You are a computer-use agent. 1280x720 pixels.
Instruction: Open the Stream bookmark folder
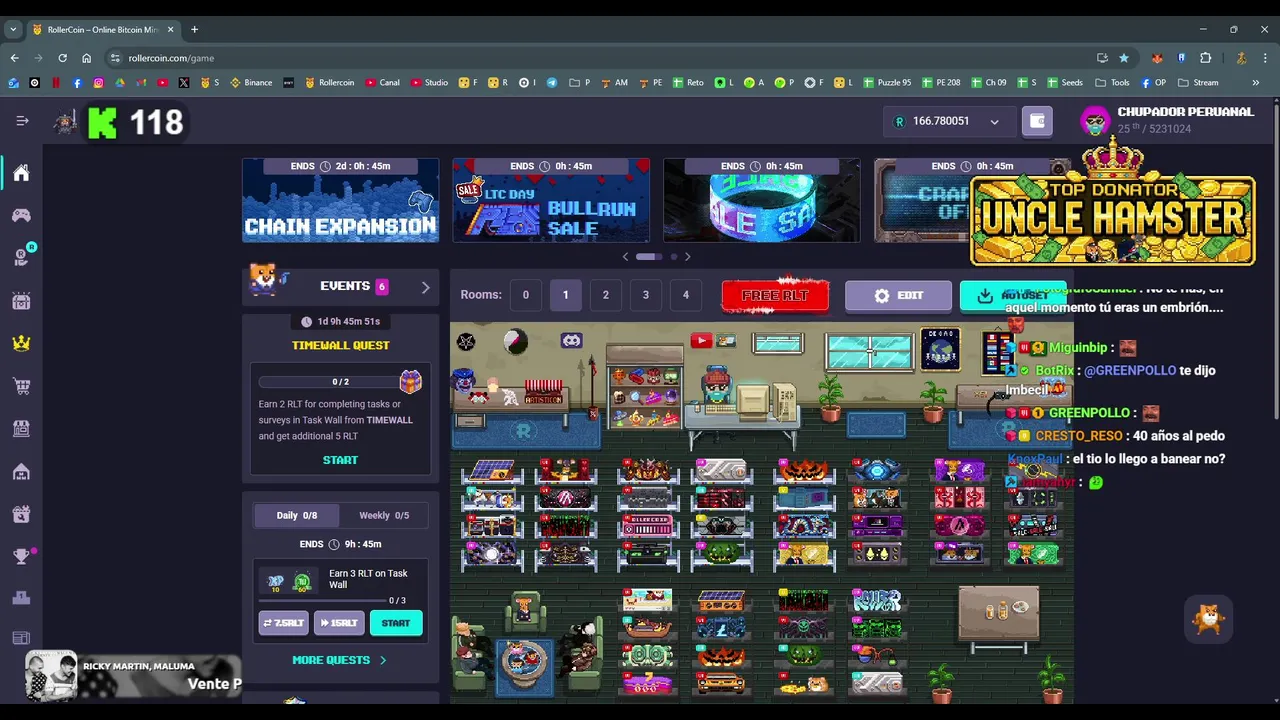click(1198, 82)
